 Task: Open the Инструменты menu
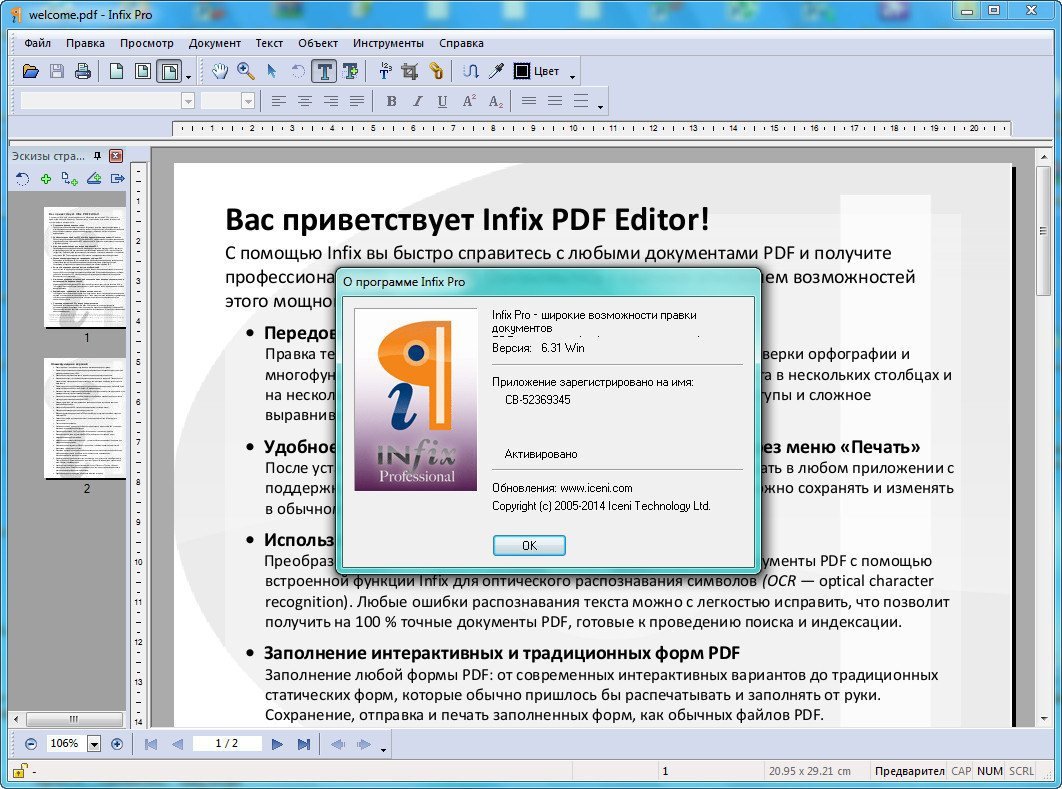(x=388, y=43)
